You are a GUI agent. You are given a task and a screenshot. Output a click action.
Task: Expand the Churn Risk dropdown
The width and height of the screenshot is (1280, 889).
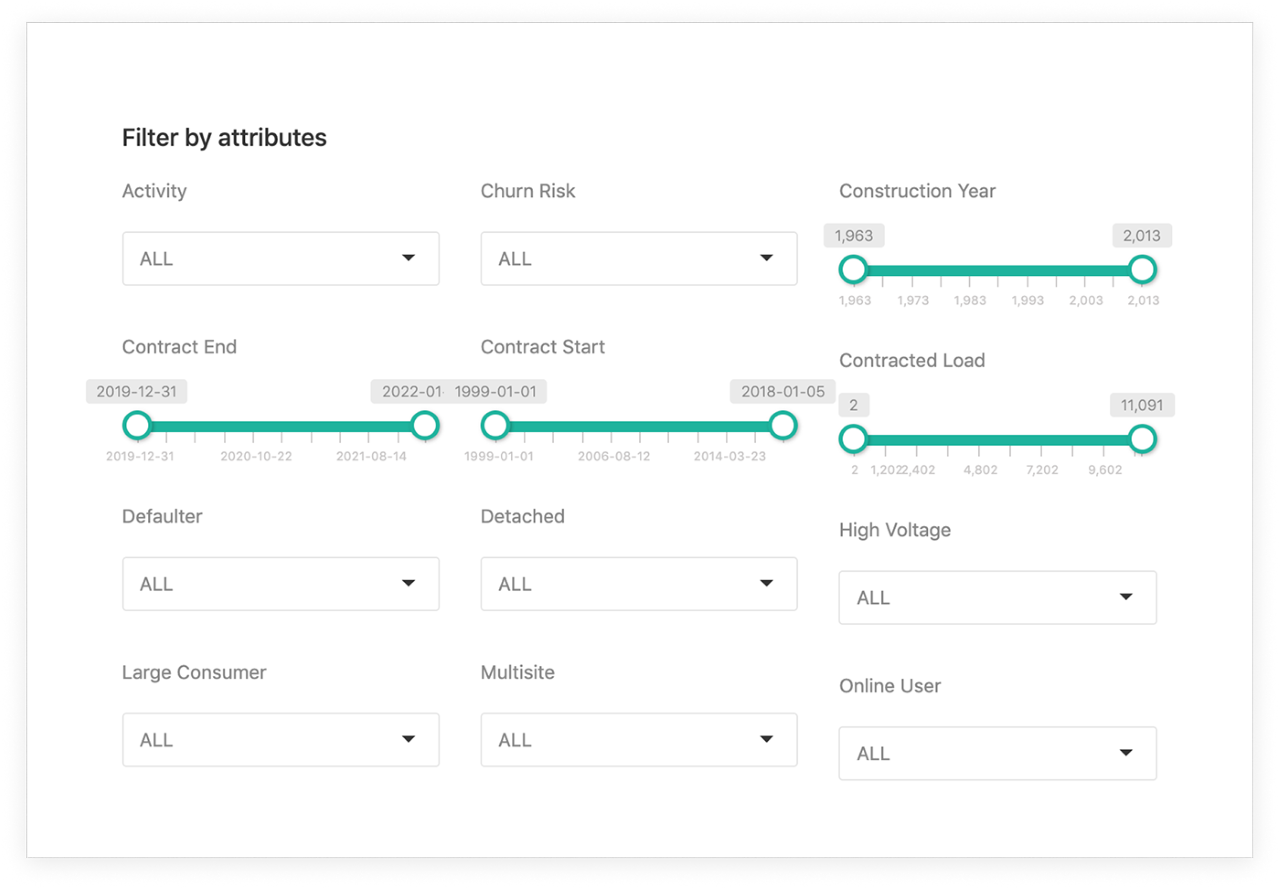coord(638,259)
